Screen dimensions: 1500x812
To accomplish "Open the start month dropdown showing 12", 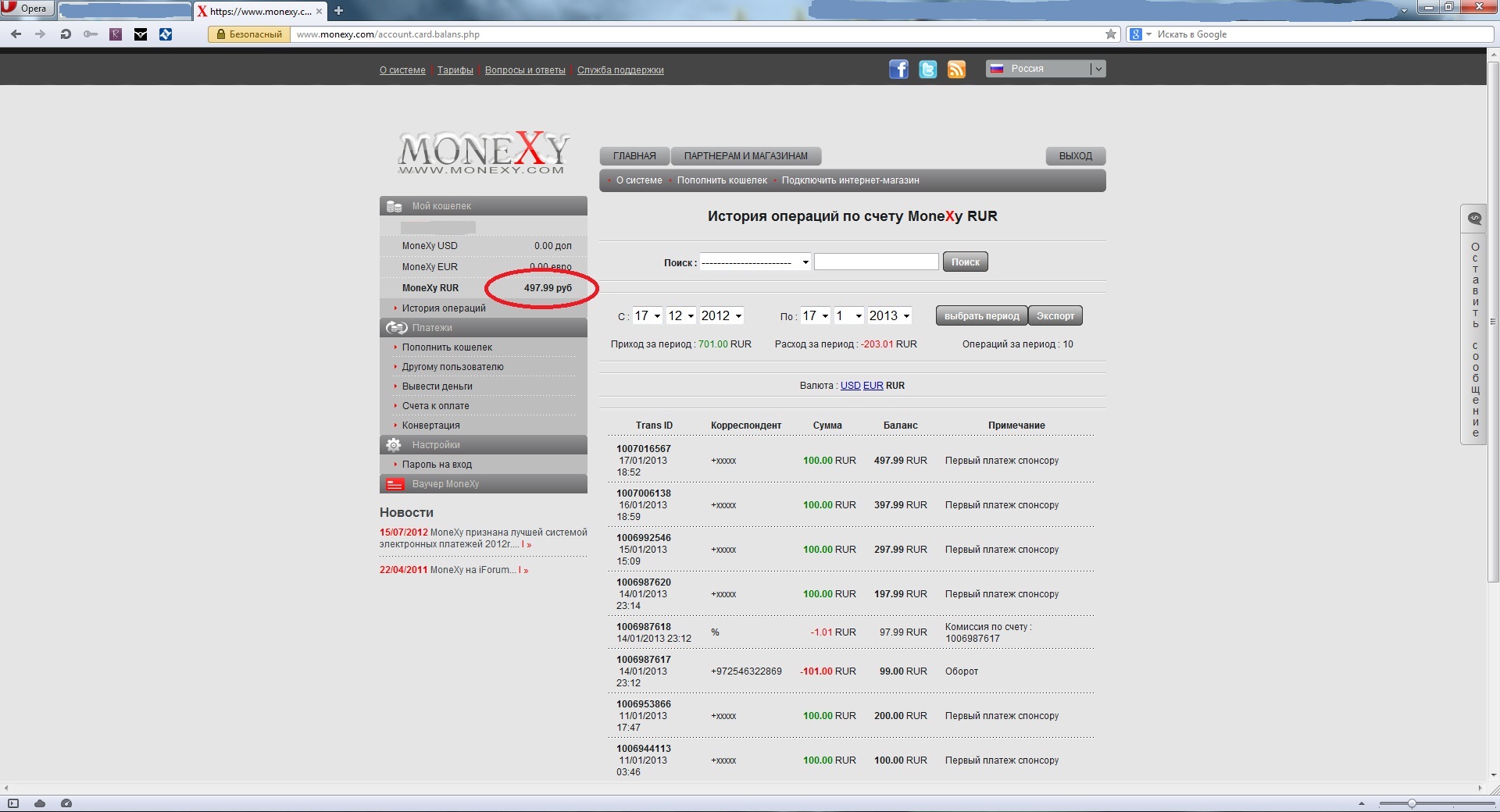I will point(680,315).
